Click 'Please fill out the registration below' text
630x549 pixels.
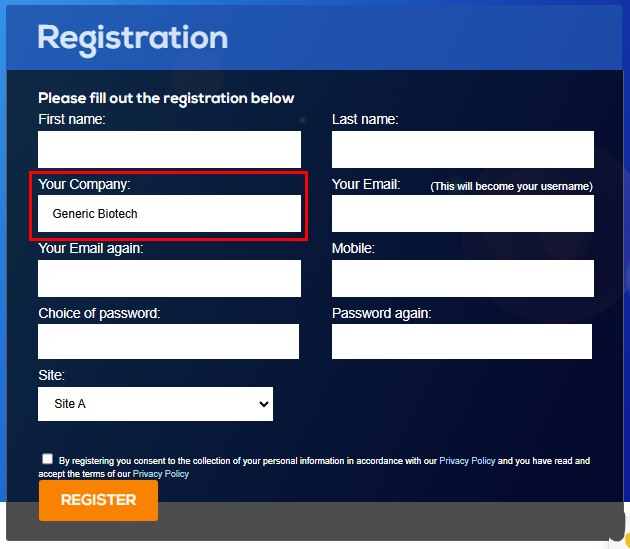point(166,98)
